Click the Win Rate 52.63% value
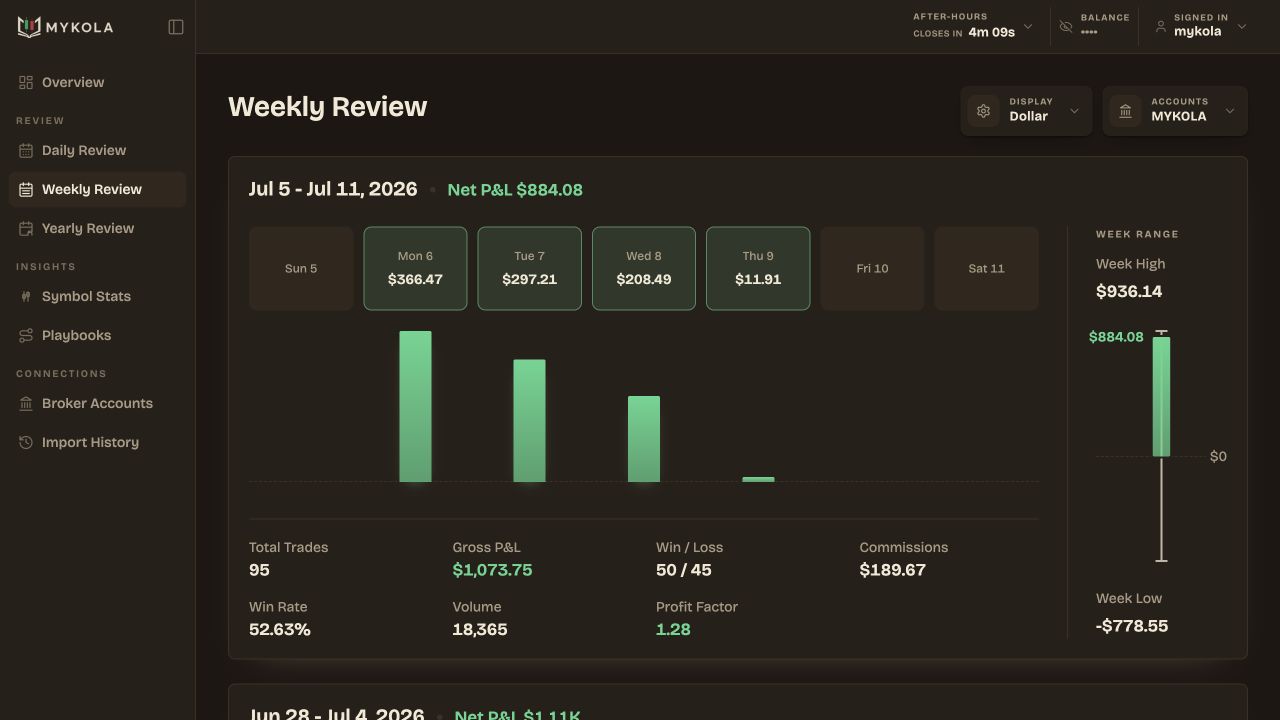The image size is (1280, 720). pos(280,630)
